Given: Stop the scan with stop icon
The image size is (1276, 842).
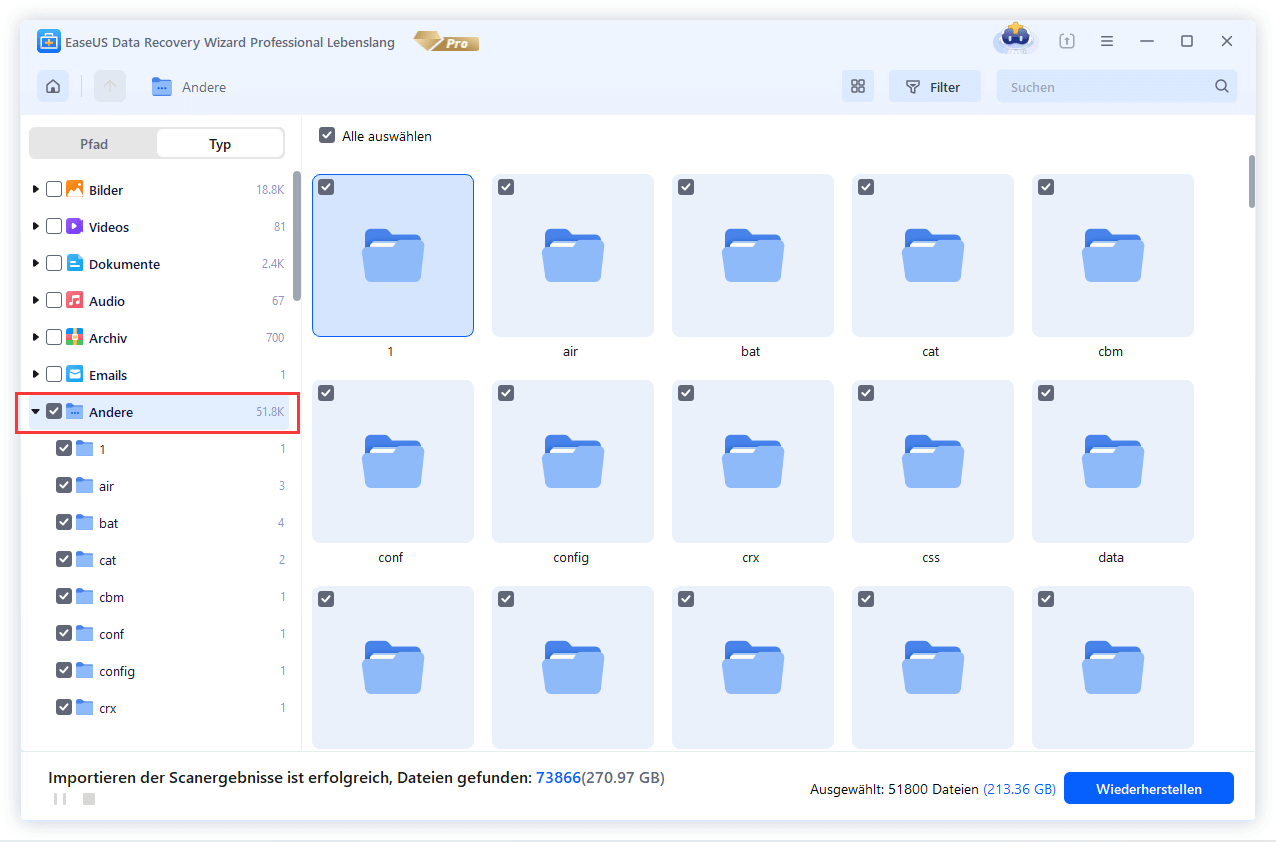Looking at the screenshot, I should click(89, 799).
